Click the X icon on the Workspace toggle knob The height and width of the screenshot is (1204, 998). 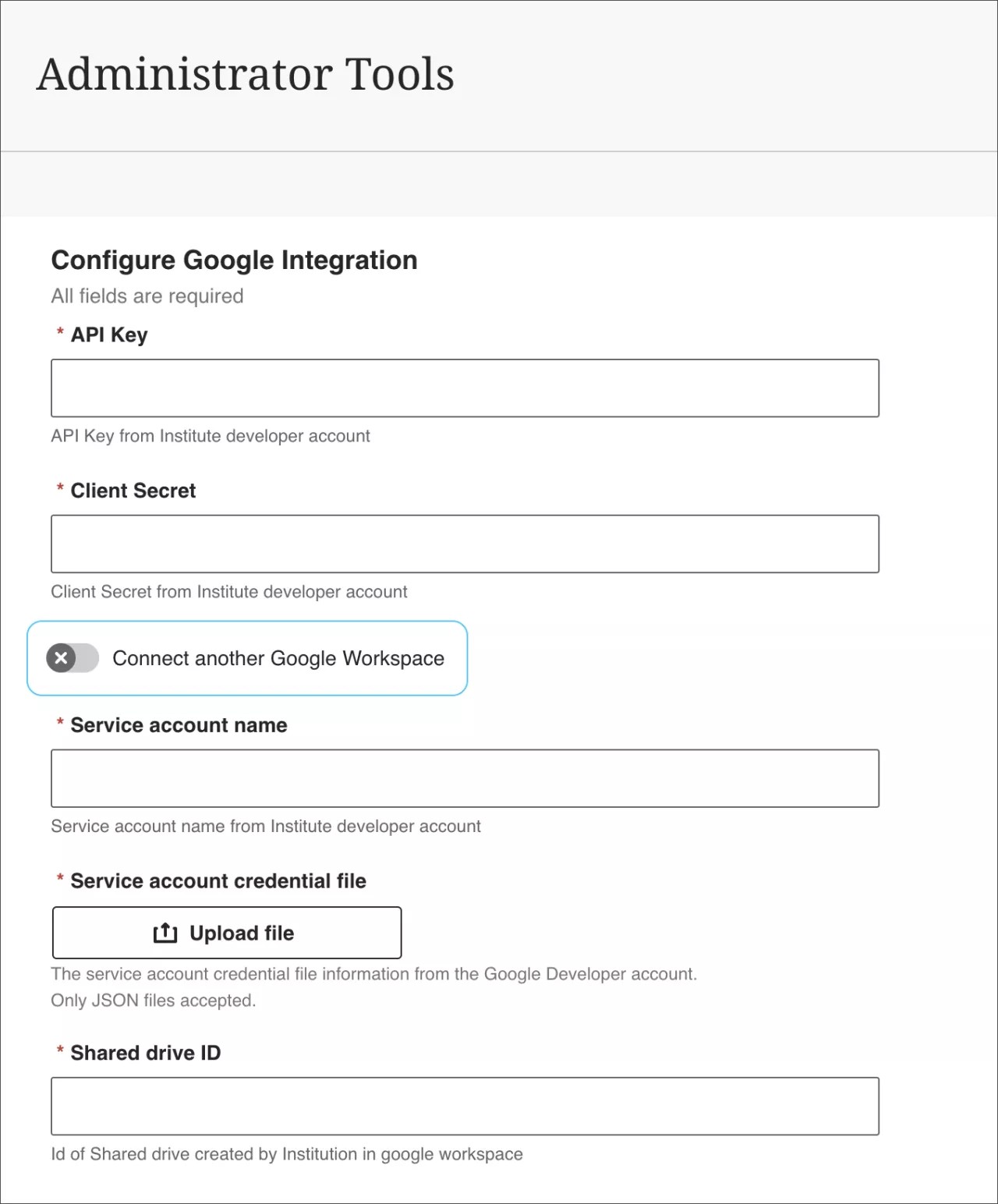[x=62, y=658]
